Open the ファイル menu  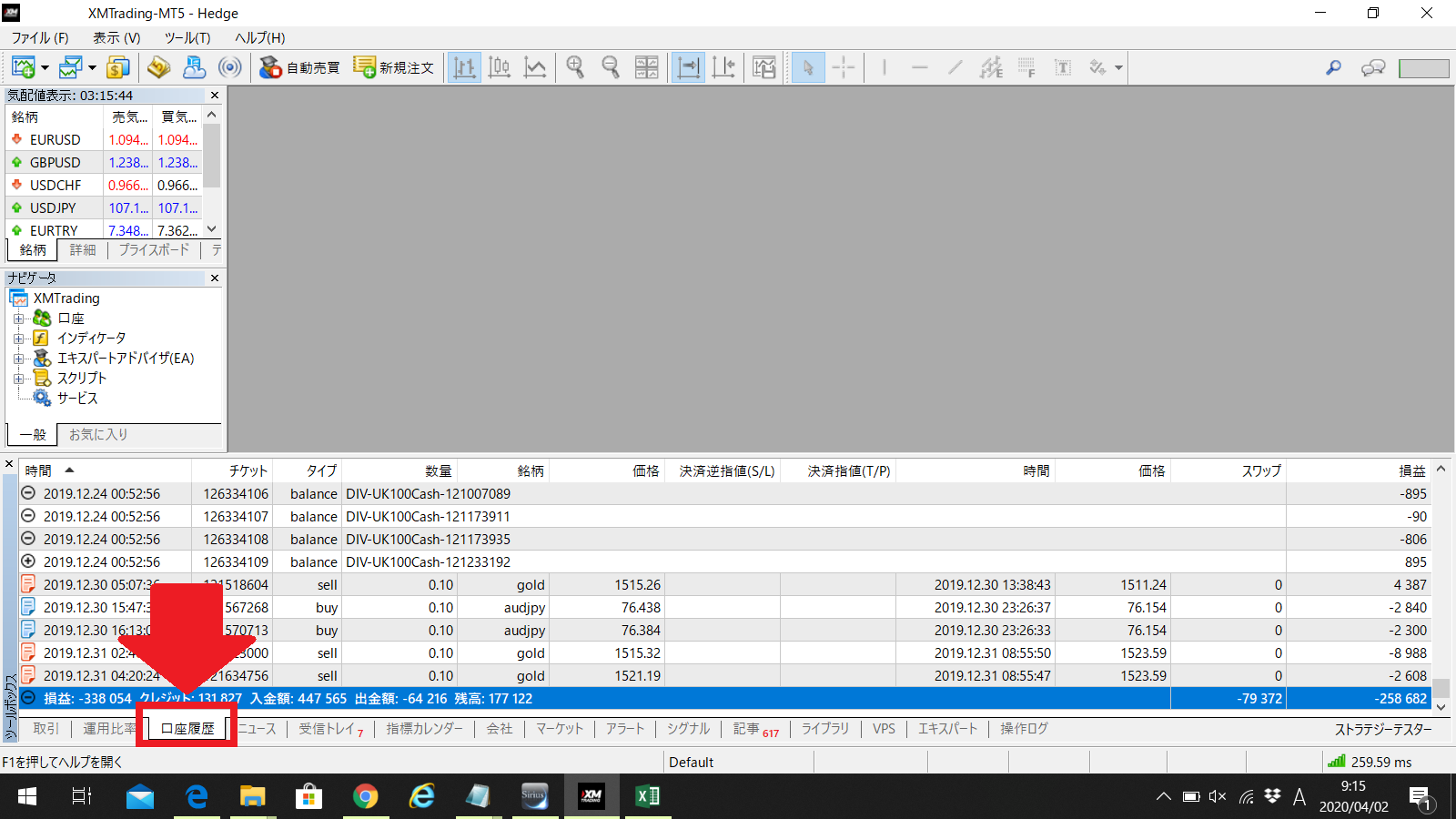click(39, 37)
